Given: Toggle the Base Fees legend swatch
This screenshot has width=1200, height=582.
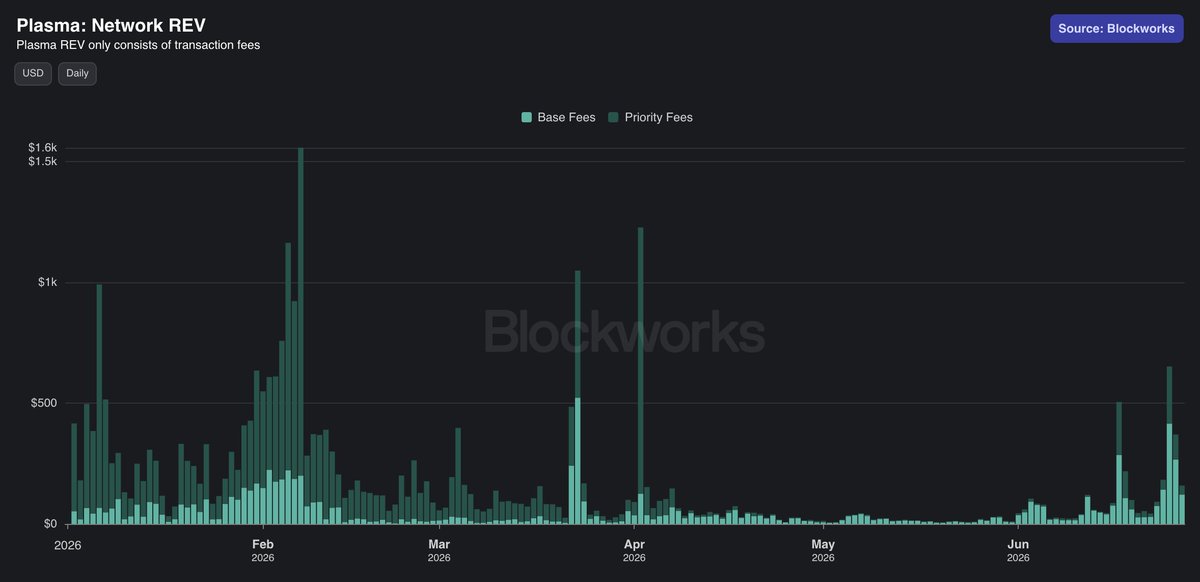Looking at the screenshot, I should [527, 118].
